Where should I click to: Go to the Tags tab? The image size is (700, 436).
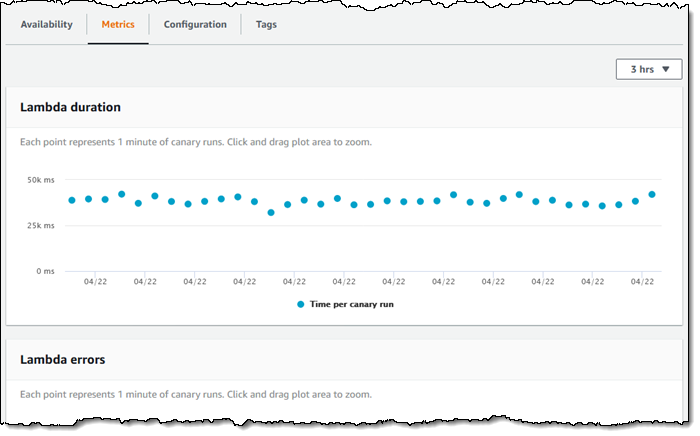point(264,25)
